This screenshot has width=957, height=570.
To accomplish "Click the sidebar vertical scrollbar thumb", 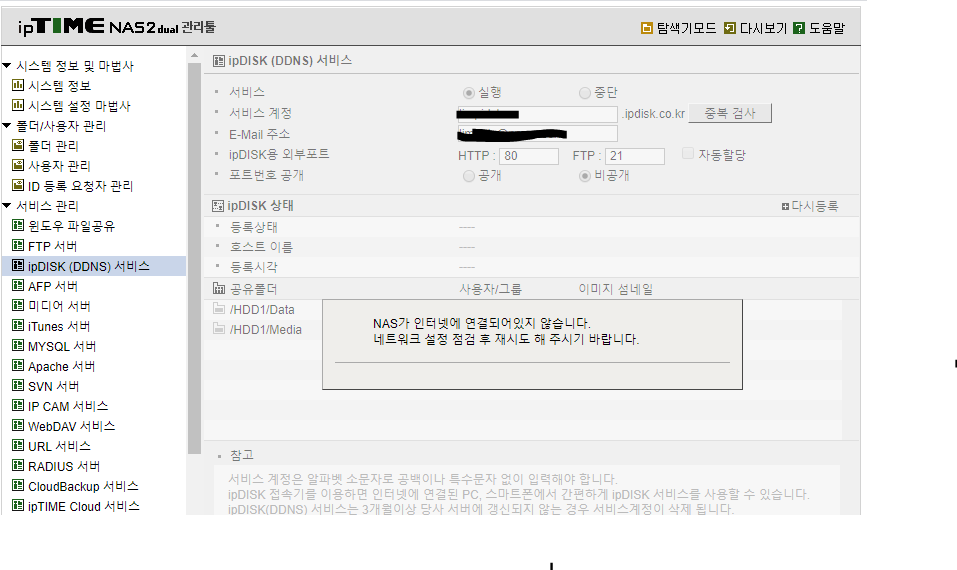I will point(195,258).
